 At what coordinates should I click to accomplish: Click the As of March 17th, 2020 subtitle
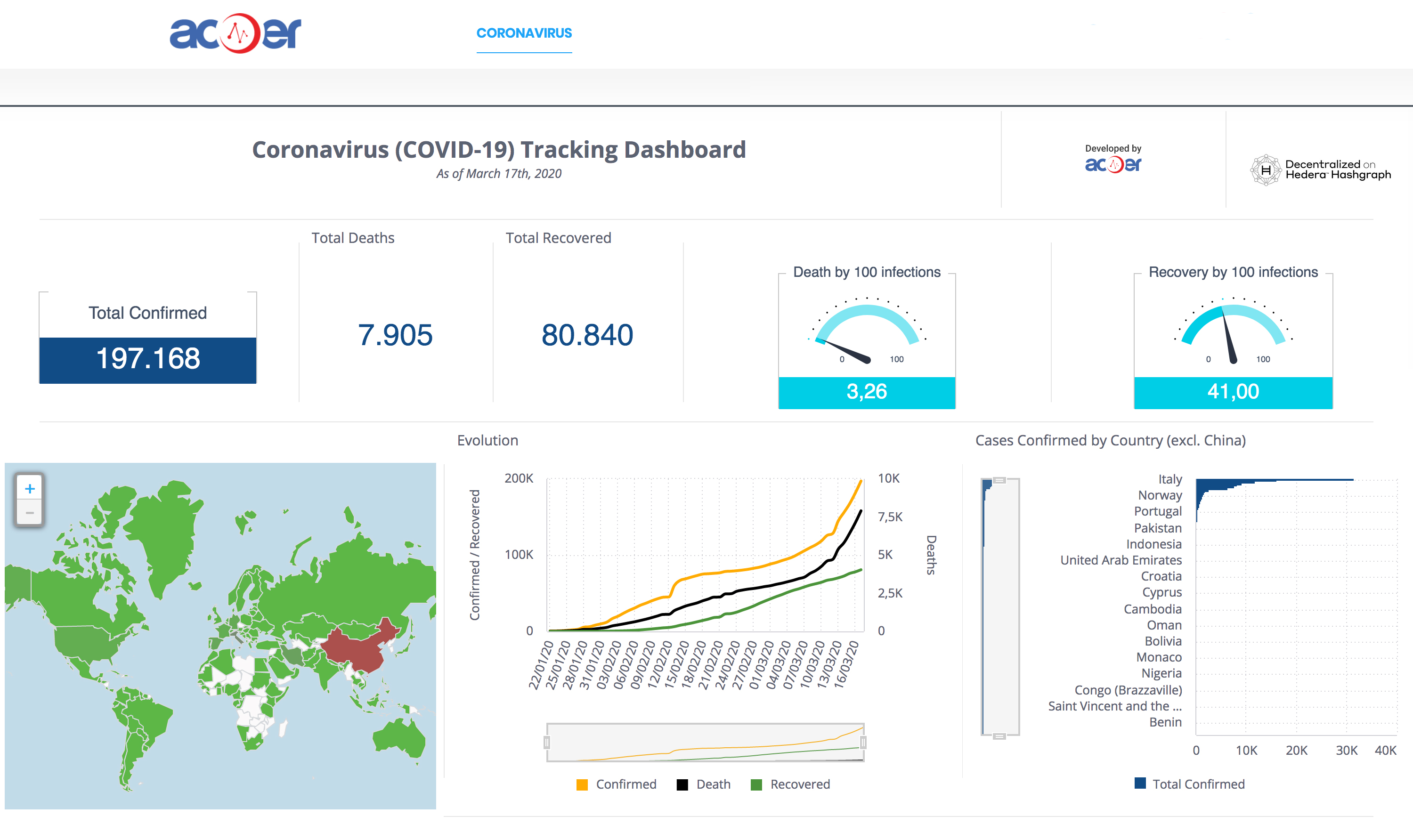point(499,174)
